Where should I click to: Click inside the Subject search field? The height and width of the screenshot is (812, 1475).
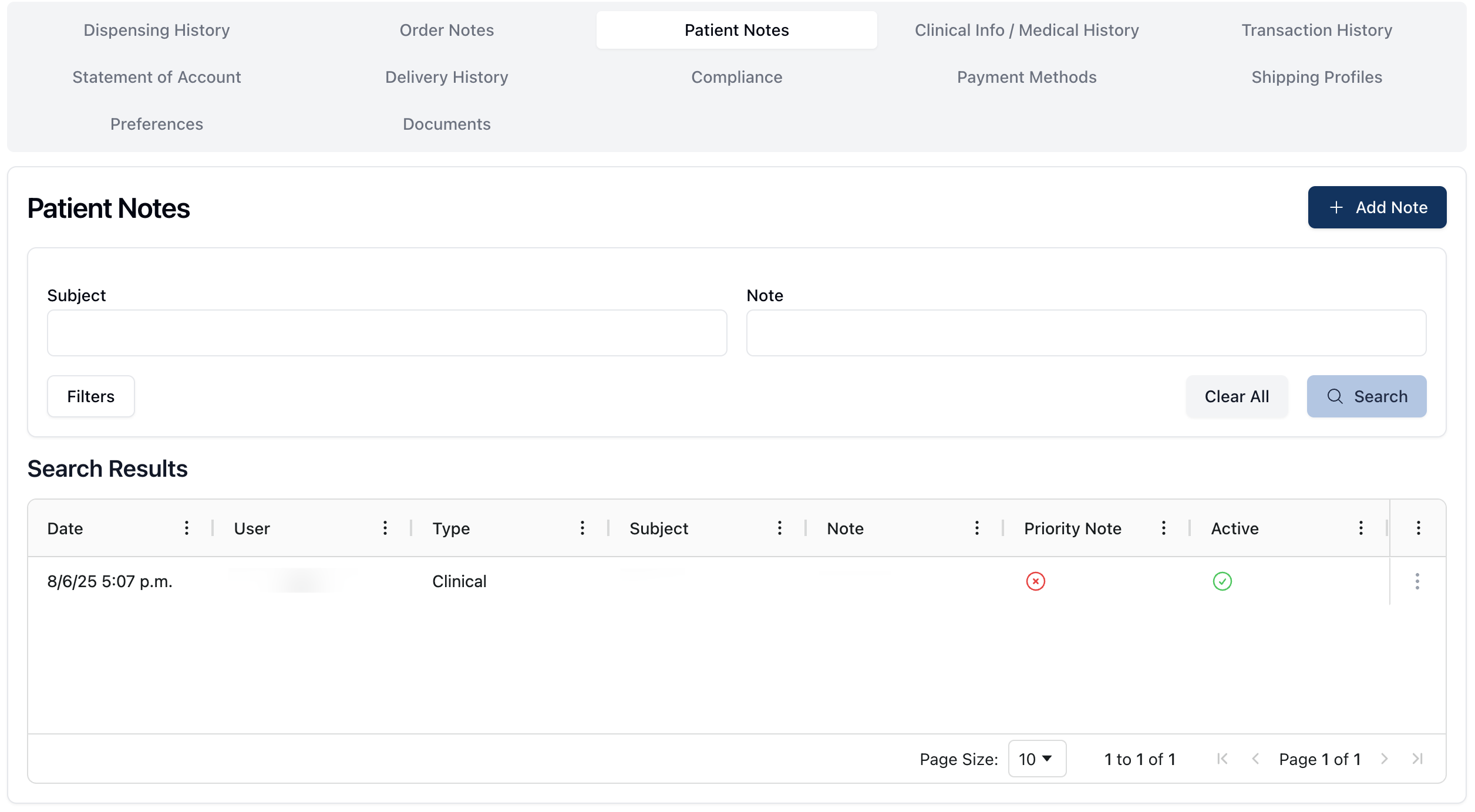point(387,332)
